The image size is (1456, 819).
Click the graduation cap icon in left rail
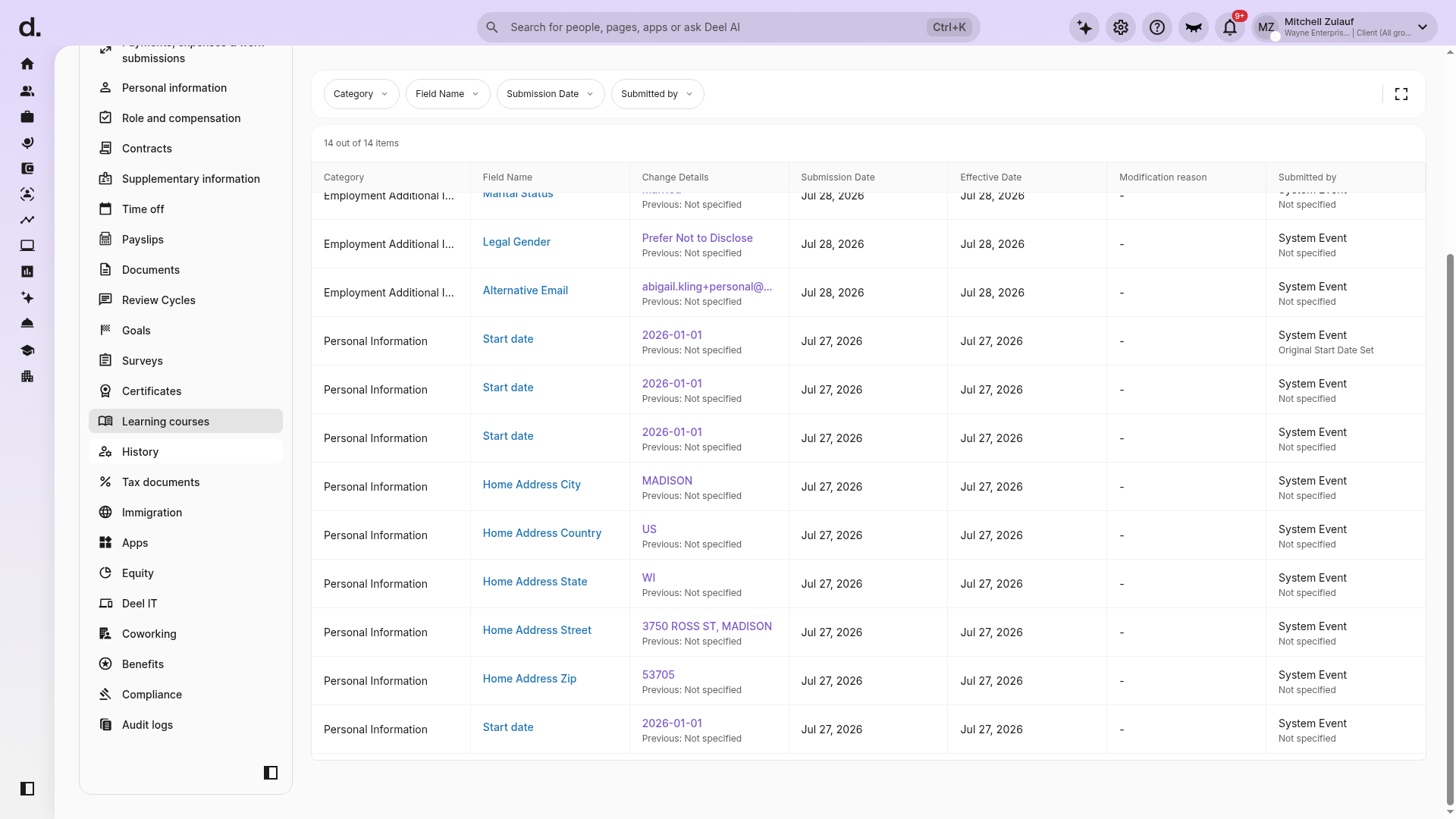pos(27,350)
